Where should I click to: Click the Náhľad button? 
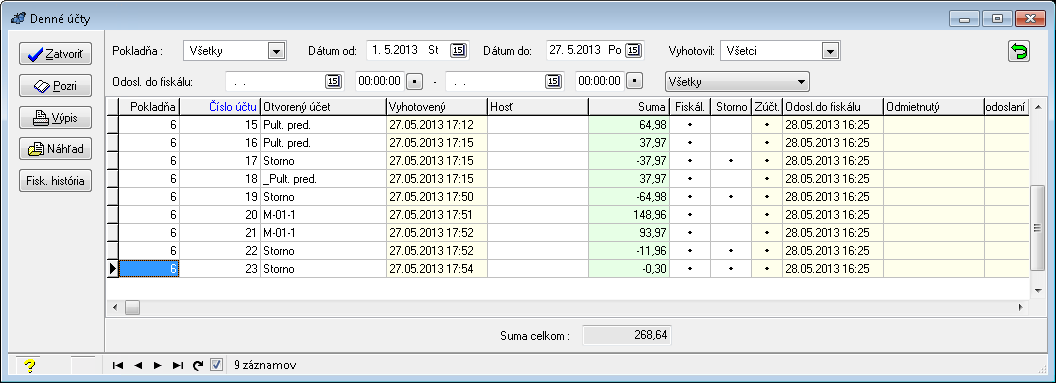tap(55, 149)
